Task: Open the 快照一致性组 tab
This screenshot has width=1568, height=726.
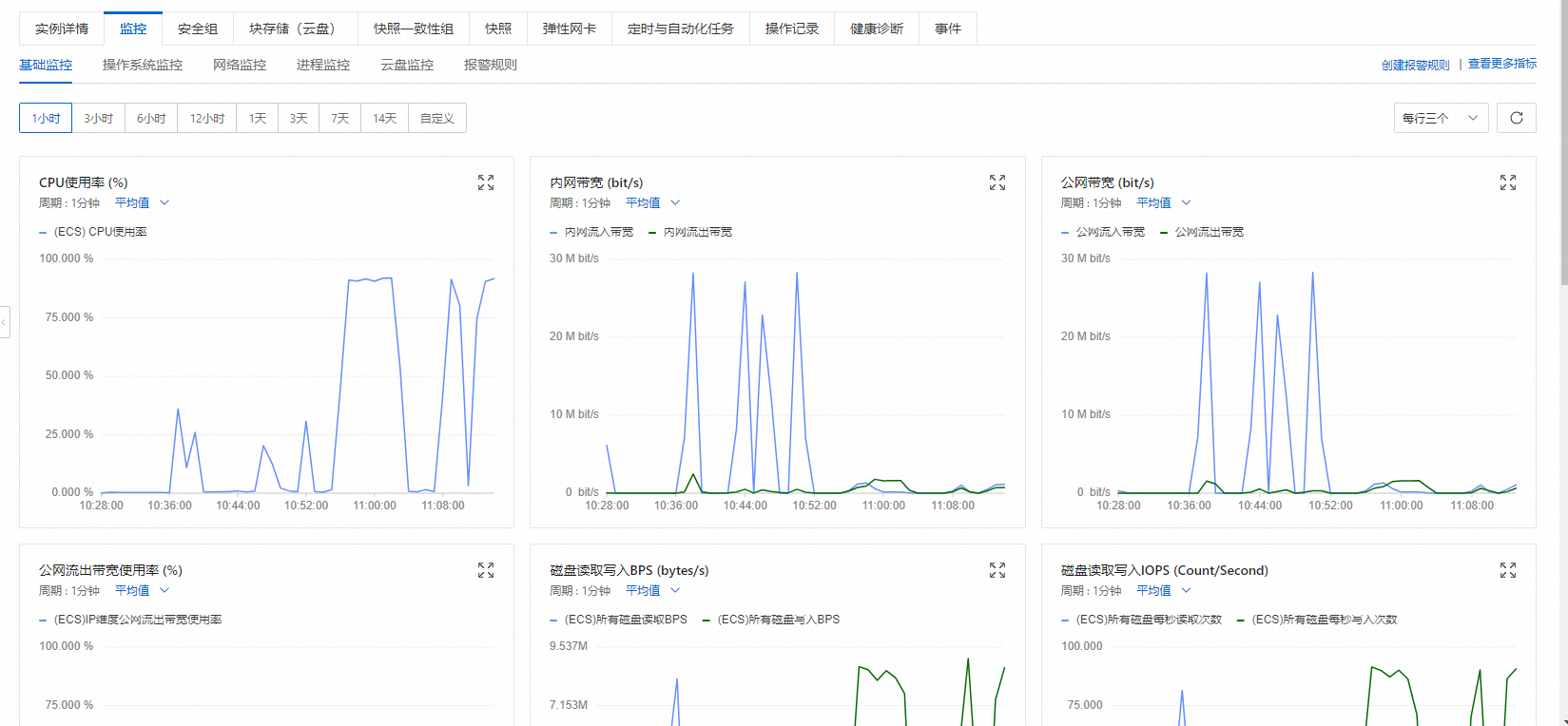Action: coord(414,29)
